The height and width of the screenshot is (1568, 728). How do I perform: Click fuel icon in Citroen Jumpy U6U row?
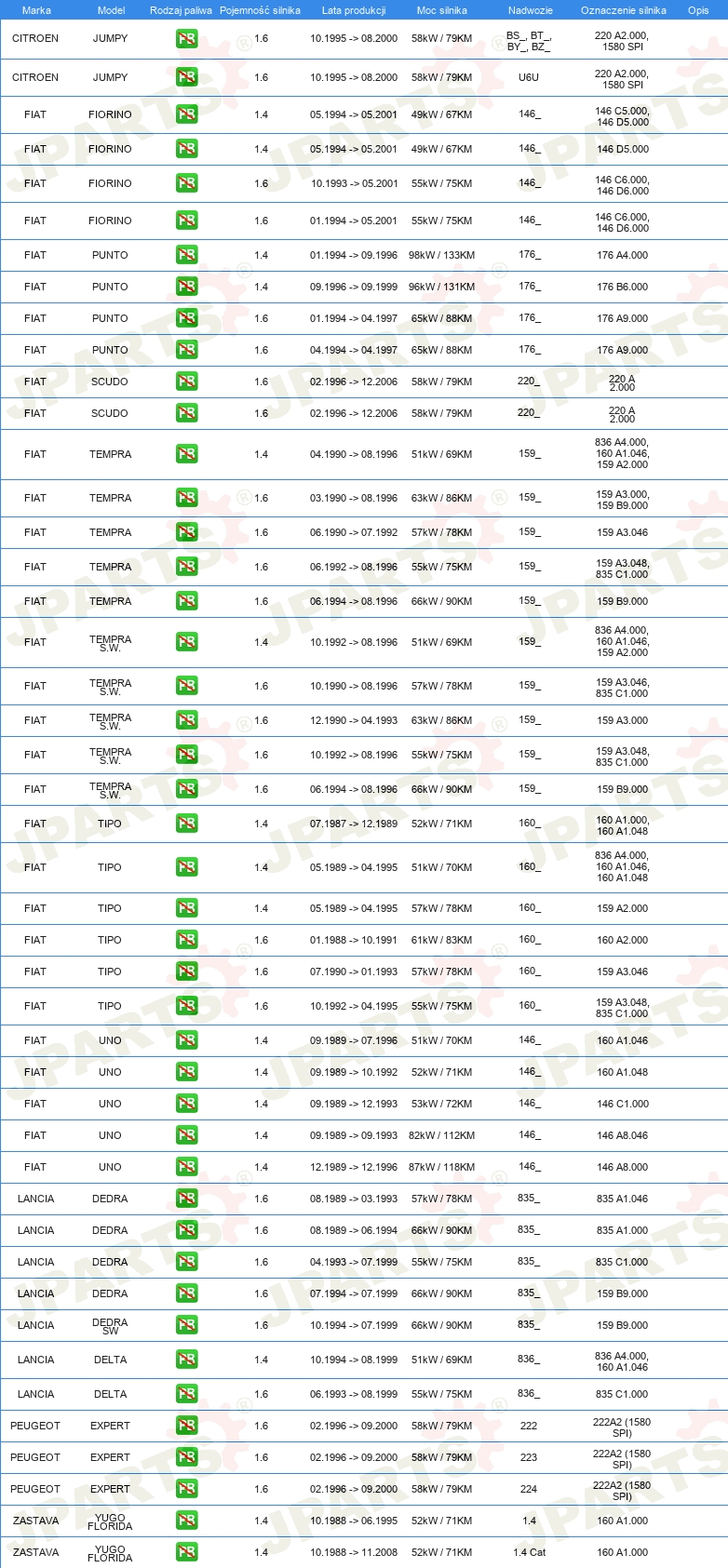187,77
